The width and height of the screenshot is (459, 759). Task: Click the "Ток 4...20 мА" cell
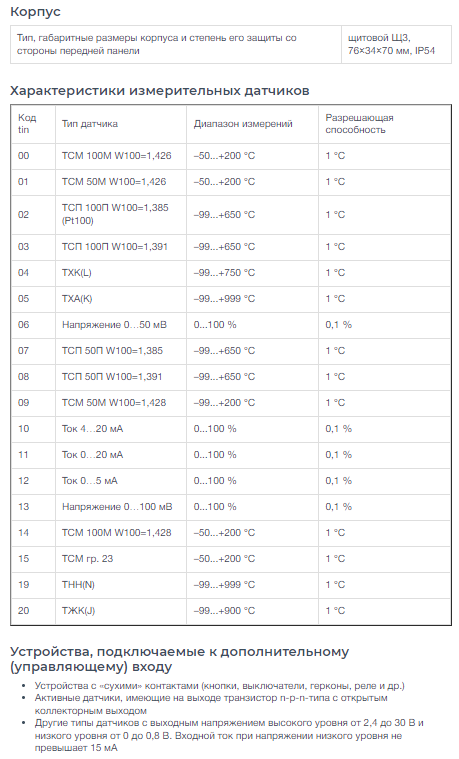pos(121,429)
